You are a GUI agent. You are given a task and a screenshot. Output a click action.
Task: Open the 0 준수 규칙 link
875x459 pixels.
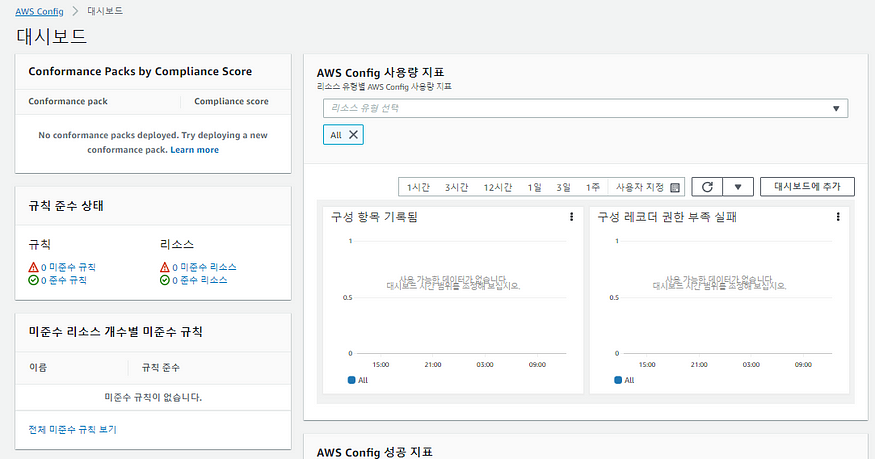pos(64,280)
